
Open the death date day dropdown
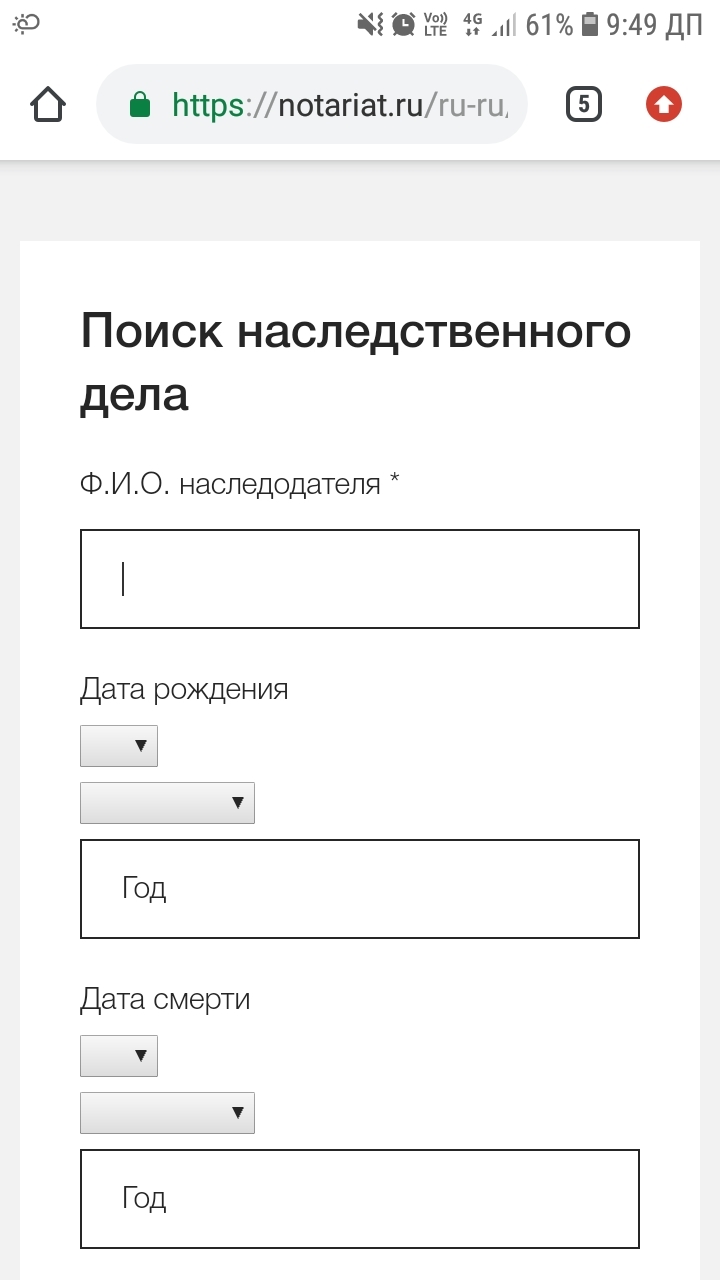point(119,1056)
